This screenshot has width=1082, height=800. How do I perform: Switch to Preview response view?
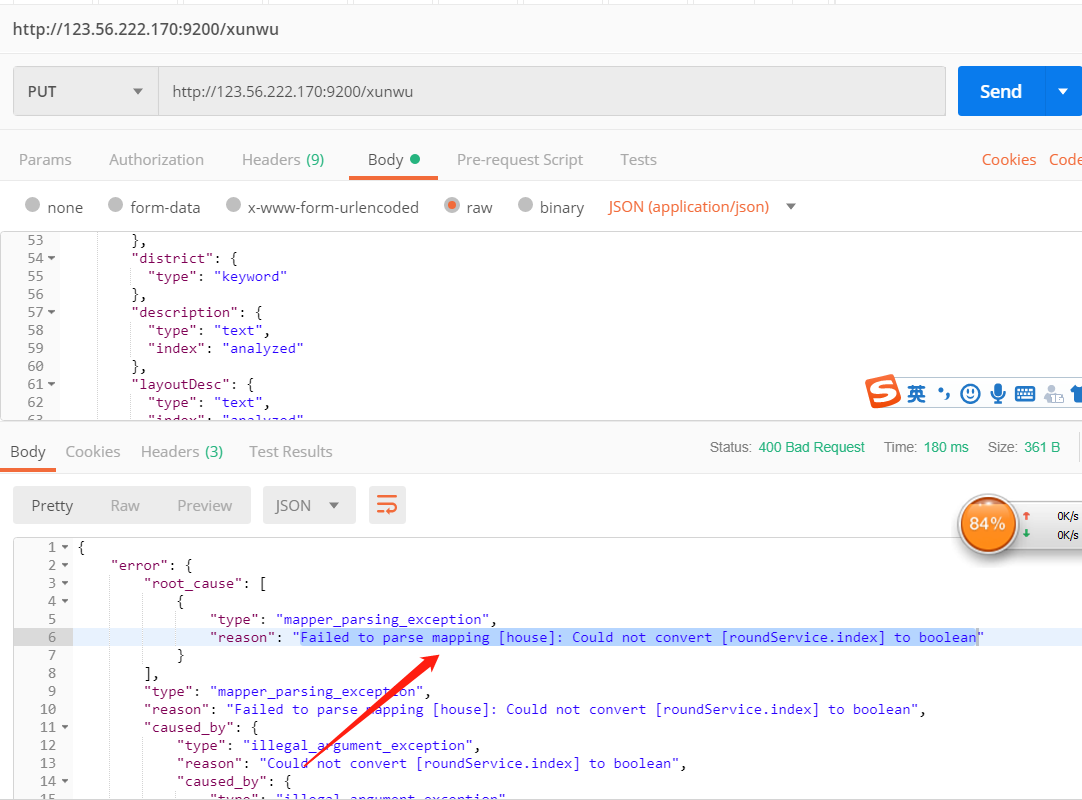204,505
